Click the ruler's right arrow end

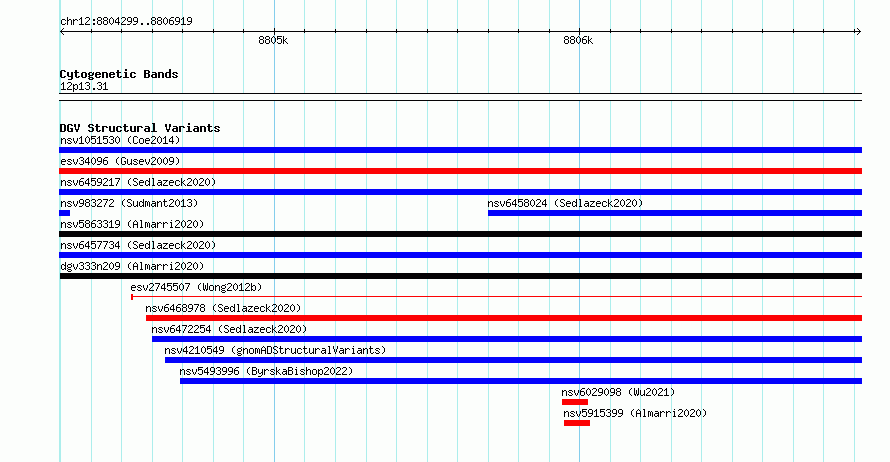(x=859, y=32)
